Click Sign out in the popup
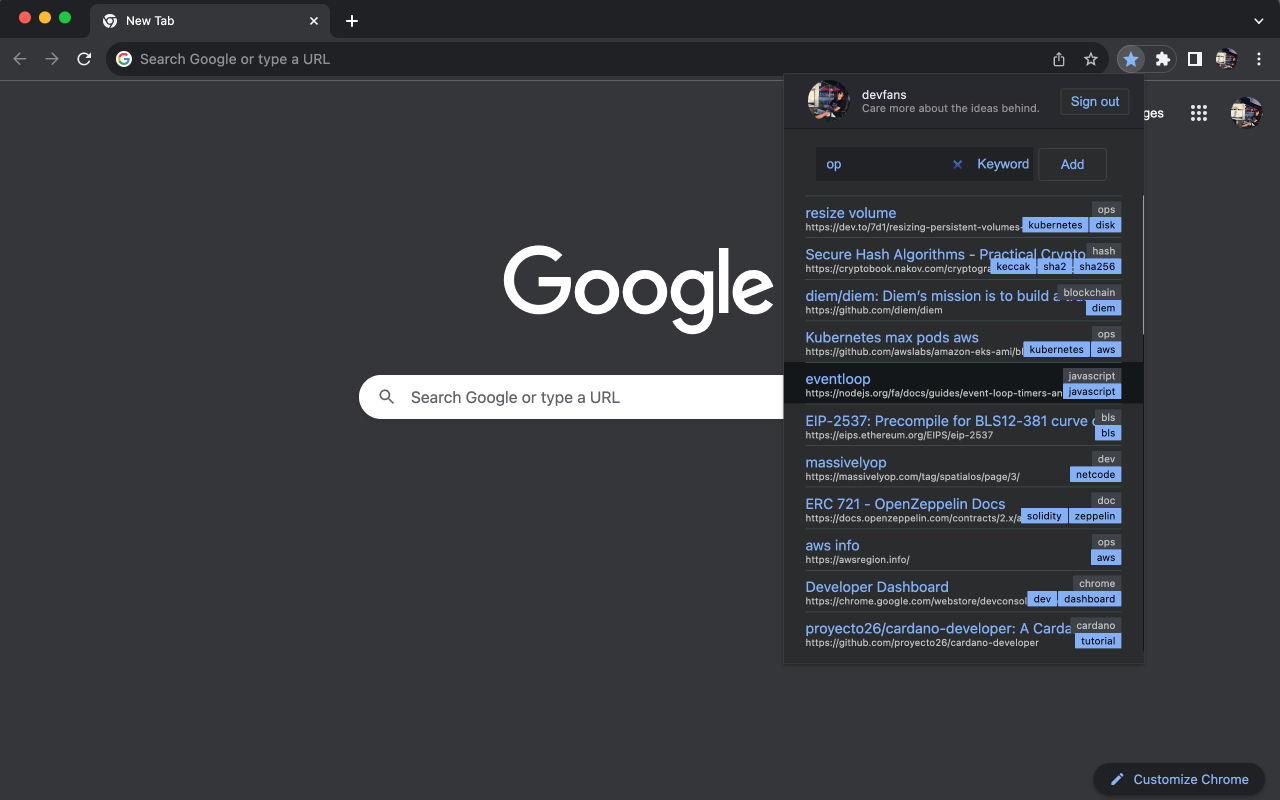Image resolution: width=1280 pixels, height=800 pixels. click(x=1095, y=101)
